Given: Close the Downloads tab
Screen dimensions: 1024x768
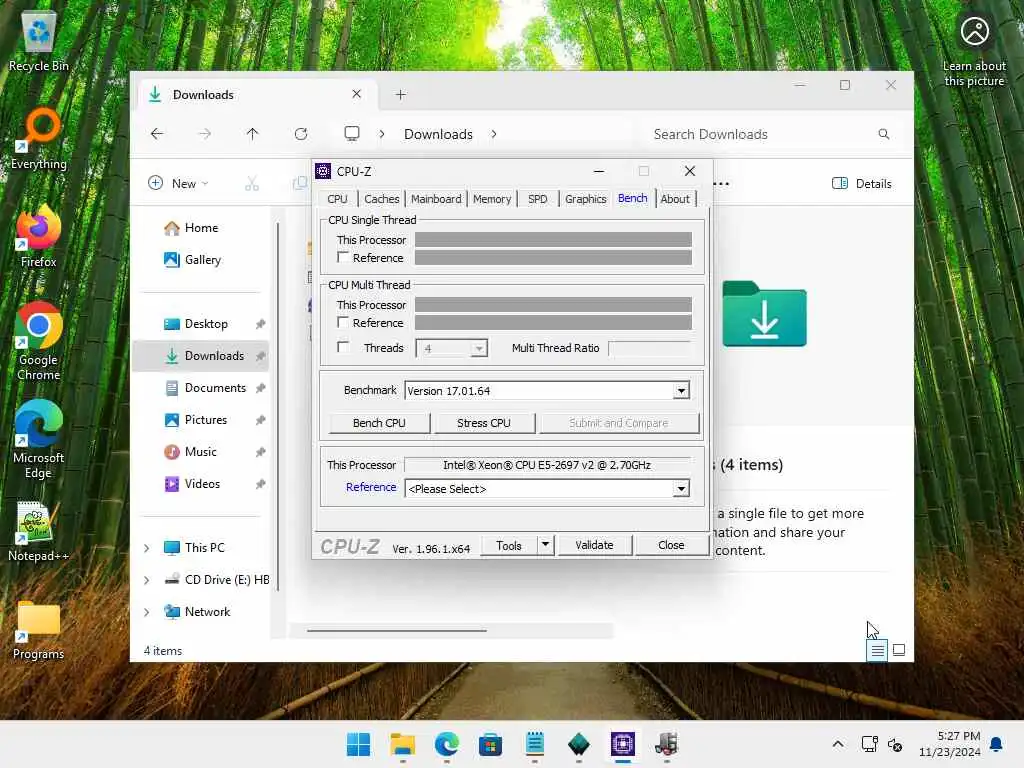Looking at the screenshot, I should [357, 94].
